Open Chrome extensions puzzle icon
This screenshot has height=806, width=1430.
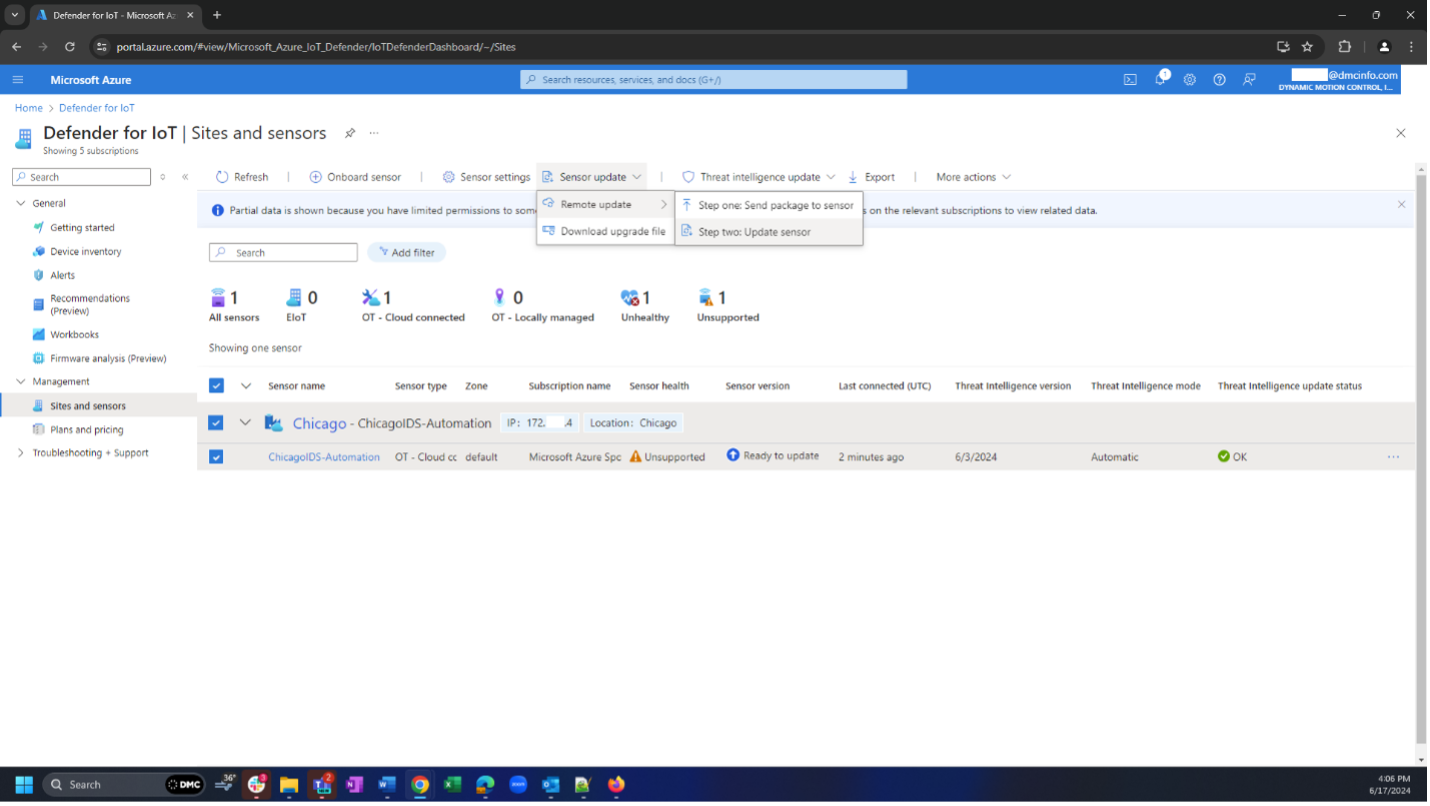click(1345, 46)
